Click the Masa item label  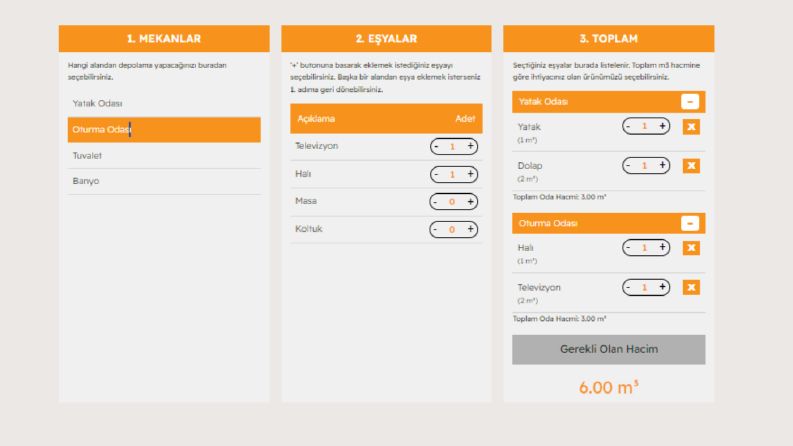(305, 201)
